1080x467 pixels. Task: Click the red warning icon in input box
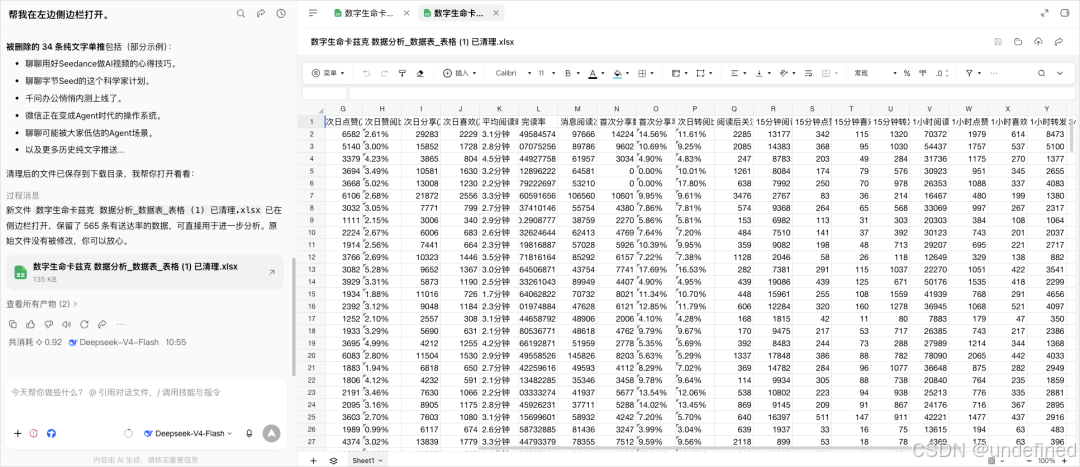tap(34, 433)
